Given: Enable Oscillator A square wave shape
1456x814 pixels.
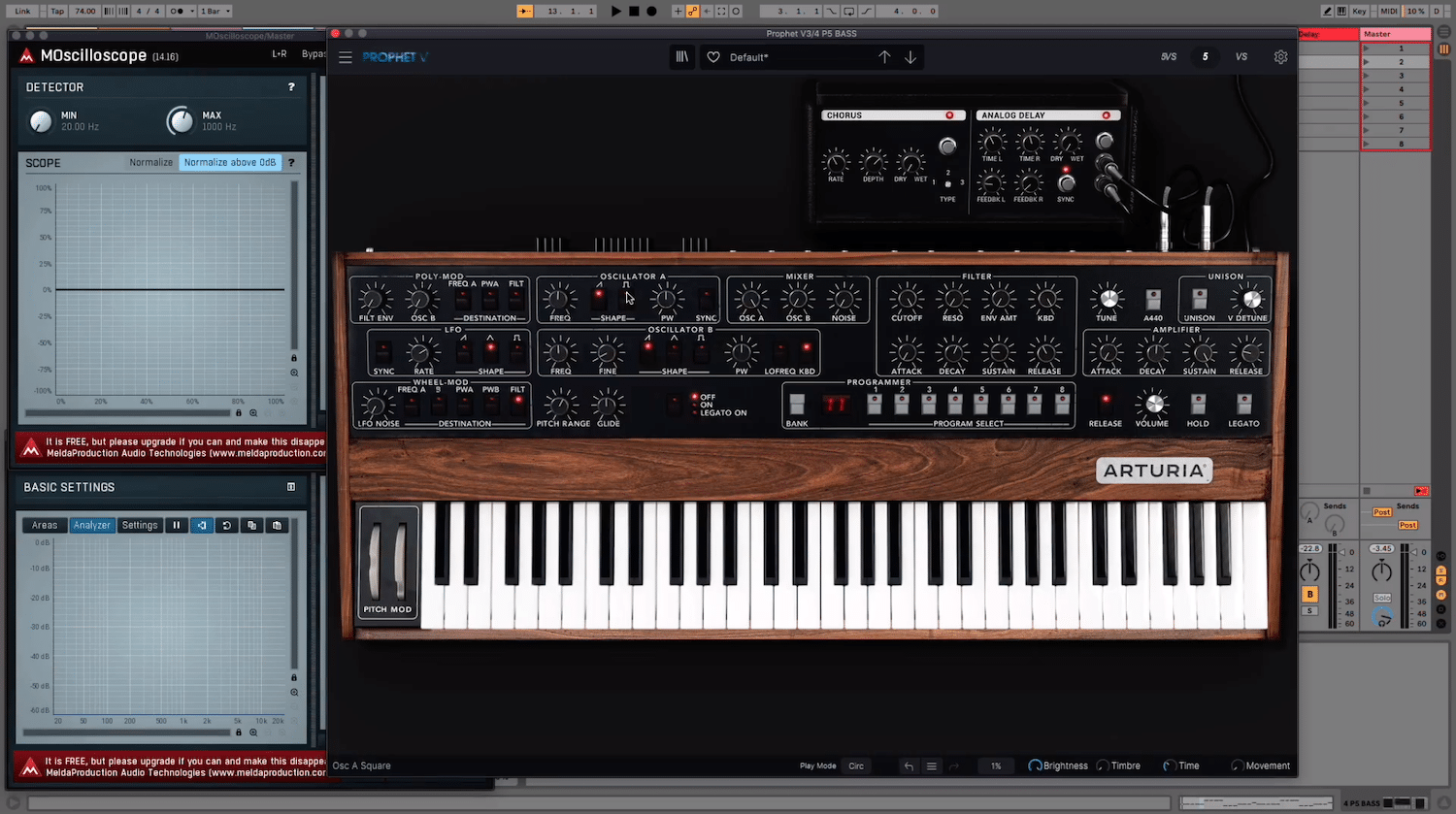Looking at the screenshot, I should tap(626, 297).
